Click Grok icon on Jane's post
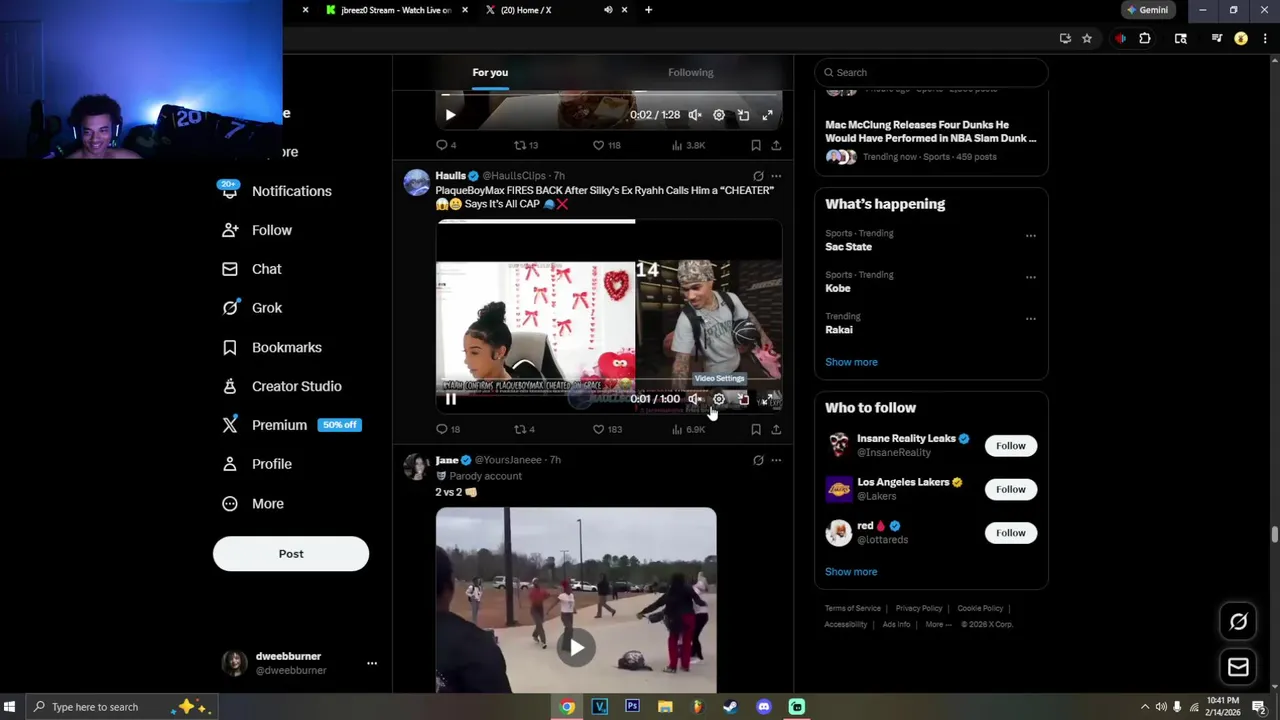This screenshot has height=720, width=1280. (x=758, y=460)
